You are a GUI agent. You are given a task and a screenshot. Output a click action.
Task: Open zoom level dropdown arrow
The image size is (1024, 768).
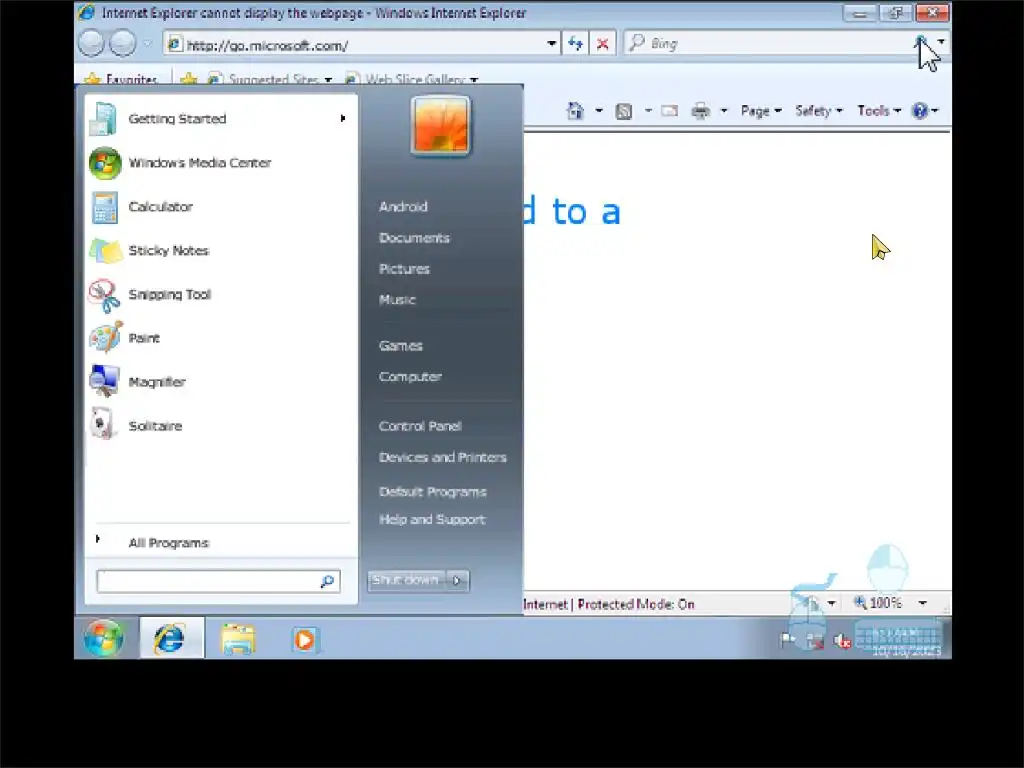(x=922, y=603)
